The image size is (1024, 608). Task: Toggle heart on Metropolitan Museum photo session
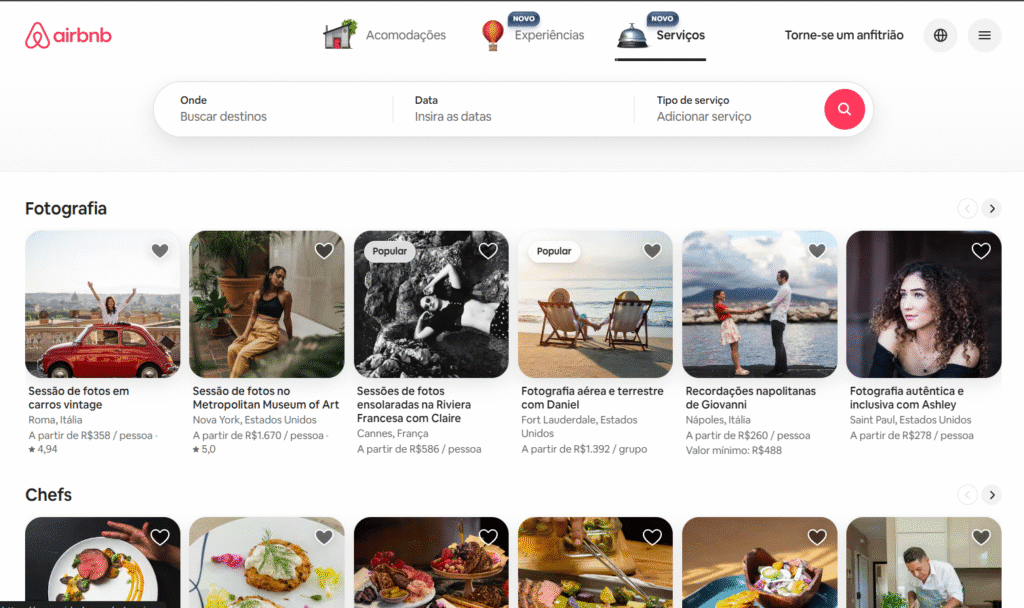point(324,251)
